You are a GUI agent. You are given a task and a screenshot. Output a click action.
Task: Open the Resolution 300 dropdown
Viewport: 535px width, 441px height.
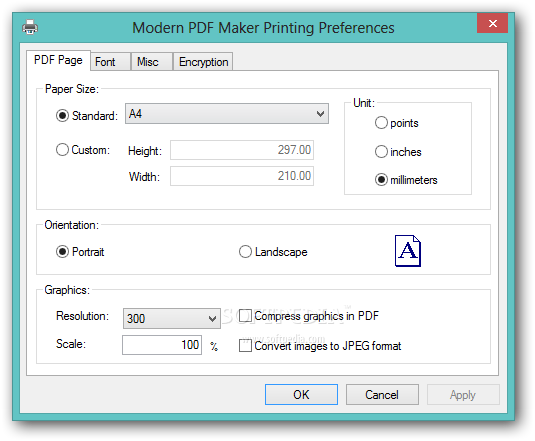point(172,319)
